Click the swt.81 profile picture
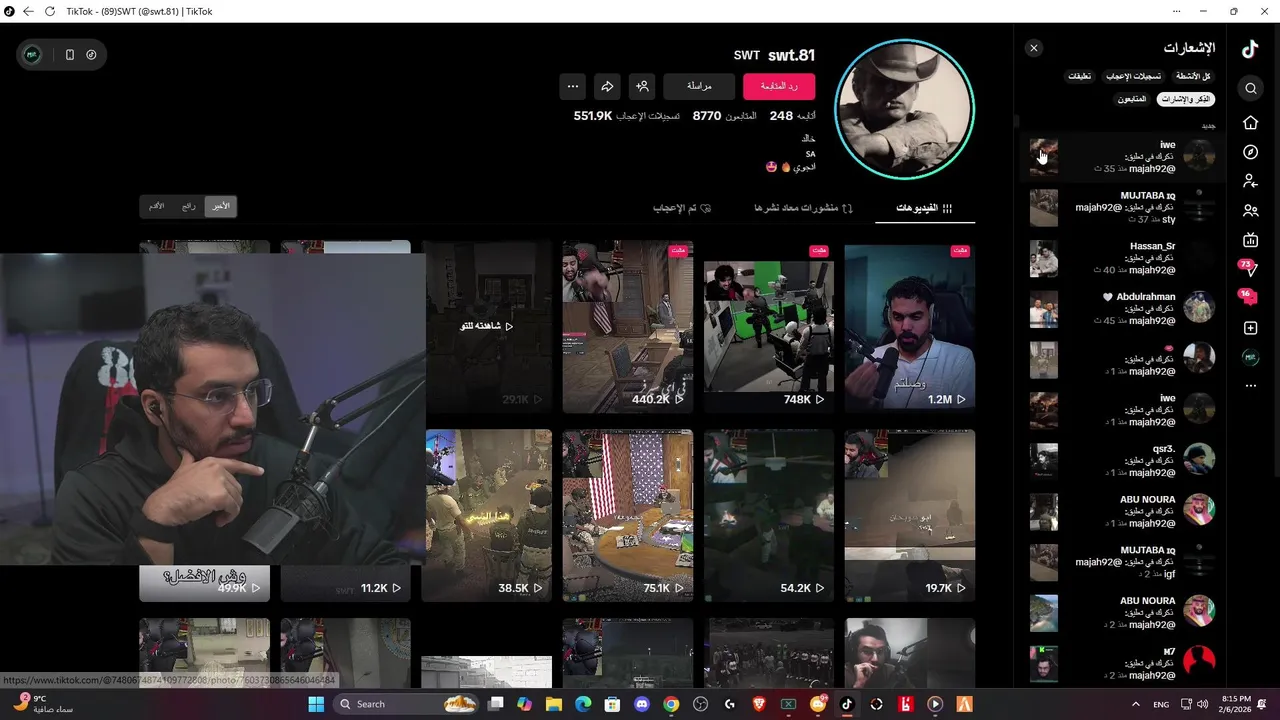This screenshot has width=1280, height=720. coord(904,110)
